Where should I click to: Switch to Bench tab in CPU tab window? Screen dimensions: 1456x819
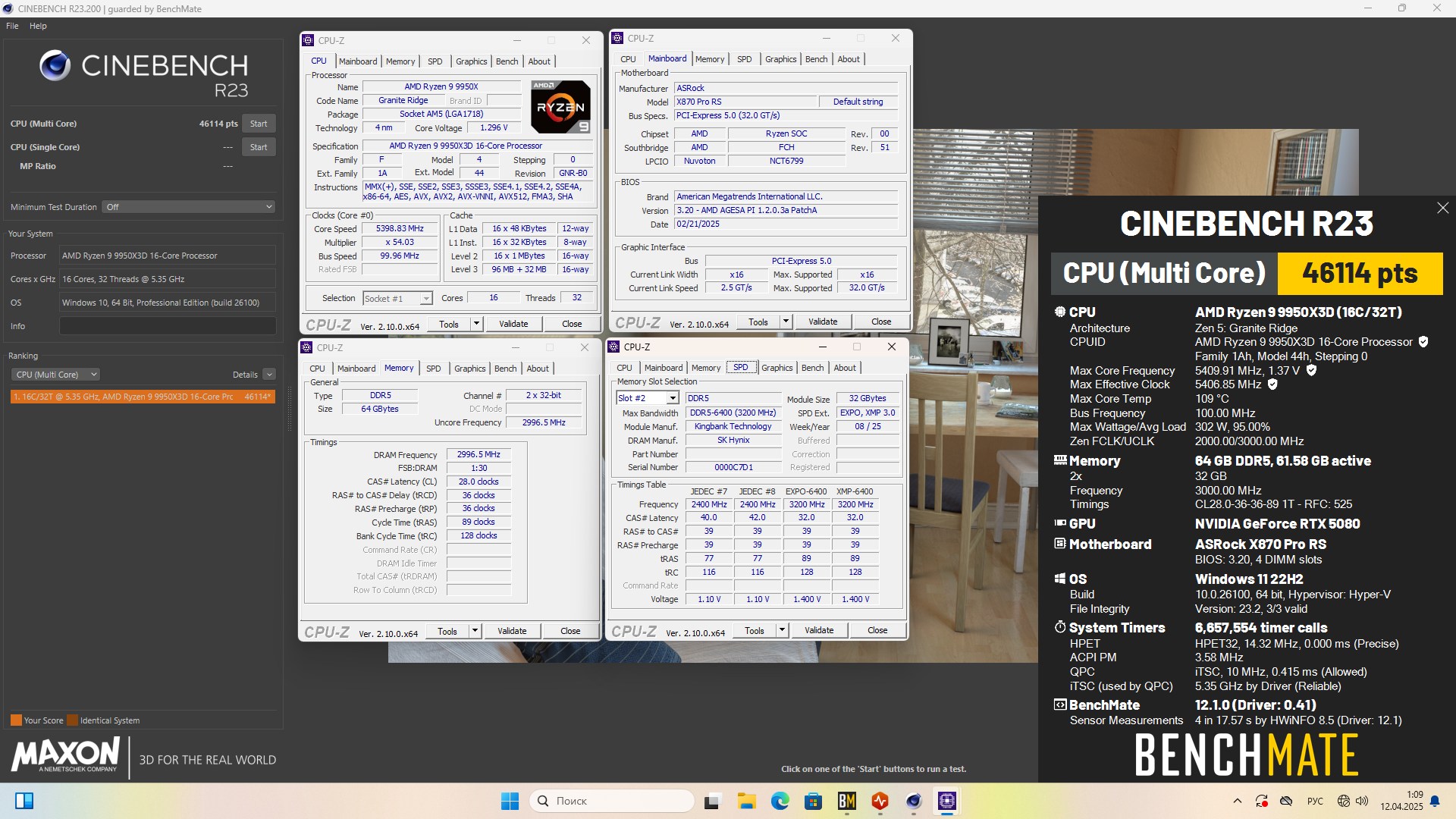507,61
